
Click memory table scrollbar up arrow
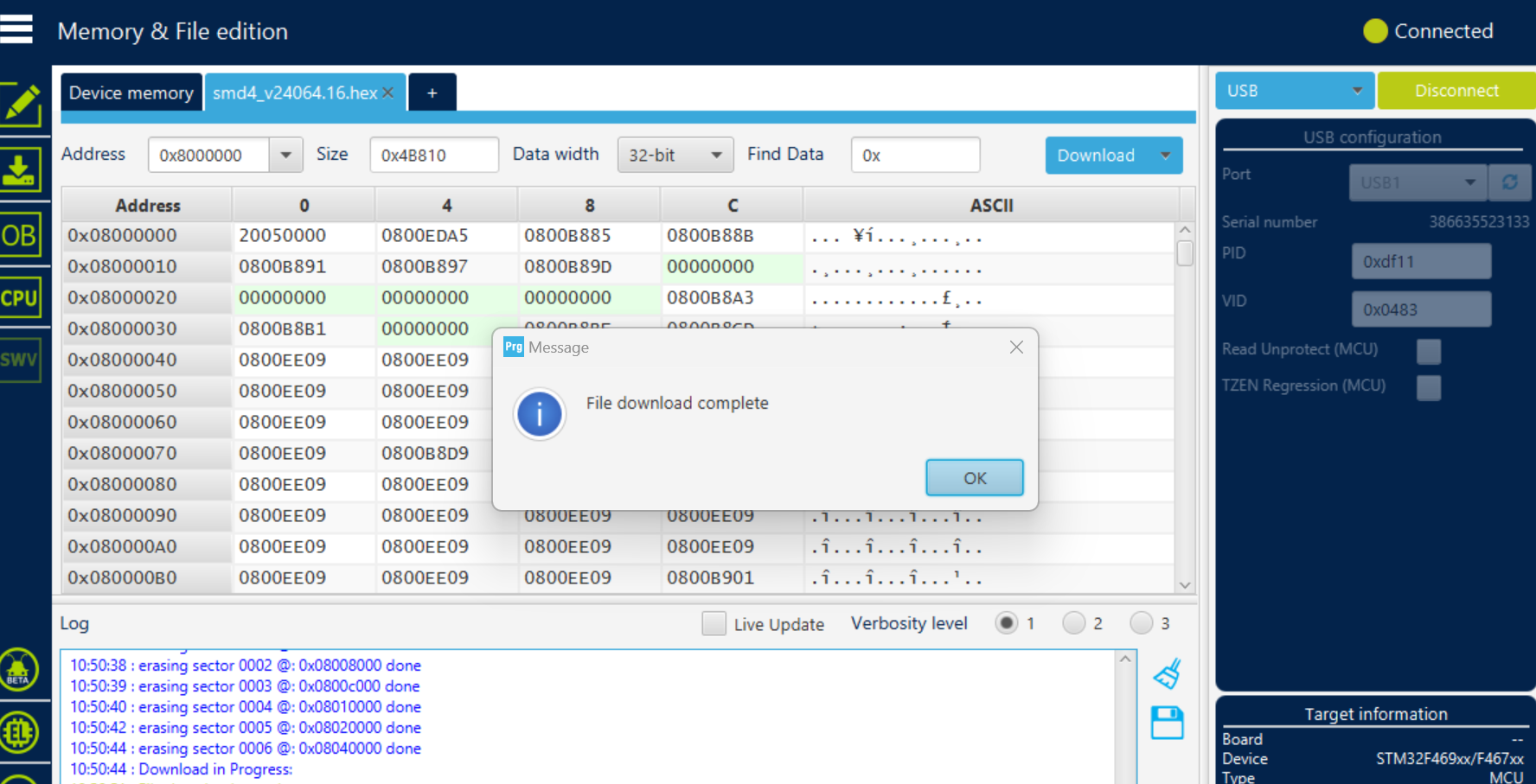pyautogui.click(x=1185, y=230)
